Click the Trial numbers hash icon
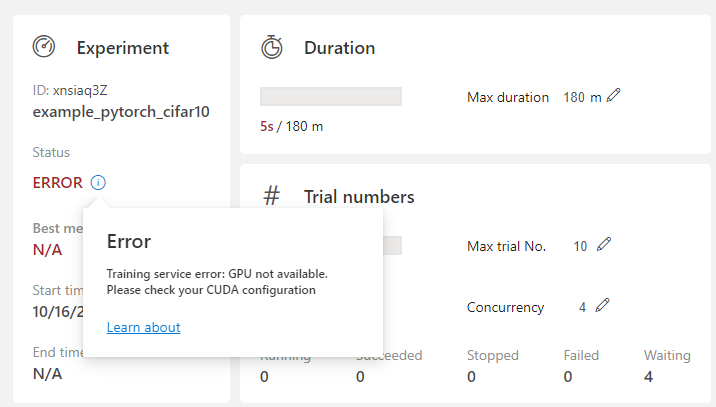The width and height of the screenshot is (716, 407). (271, 196)
